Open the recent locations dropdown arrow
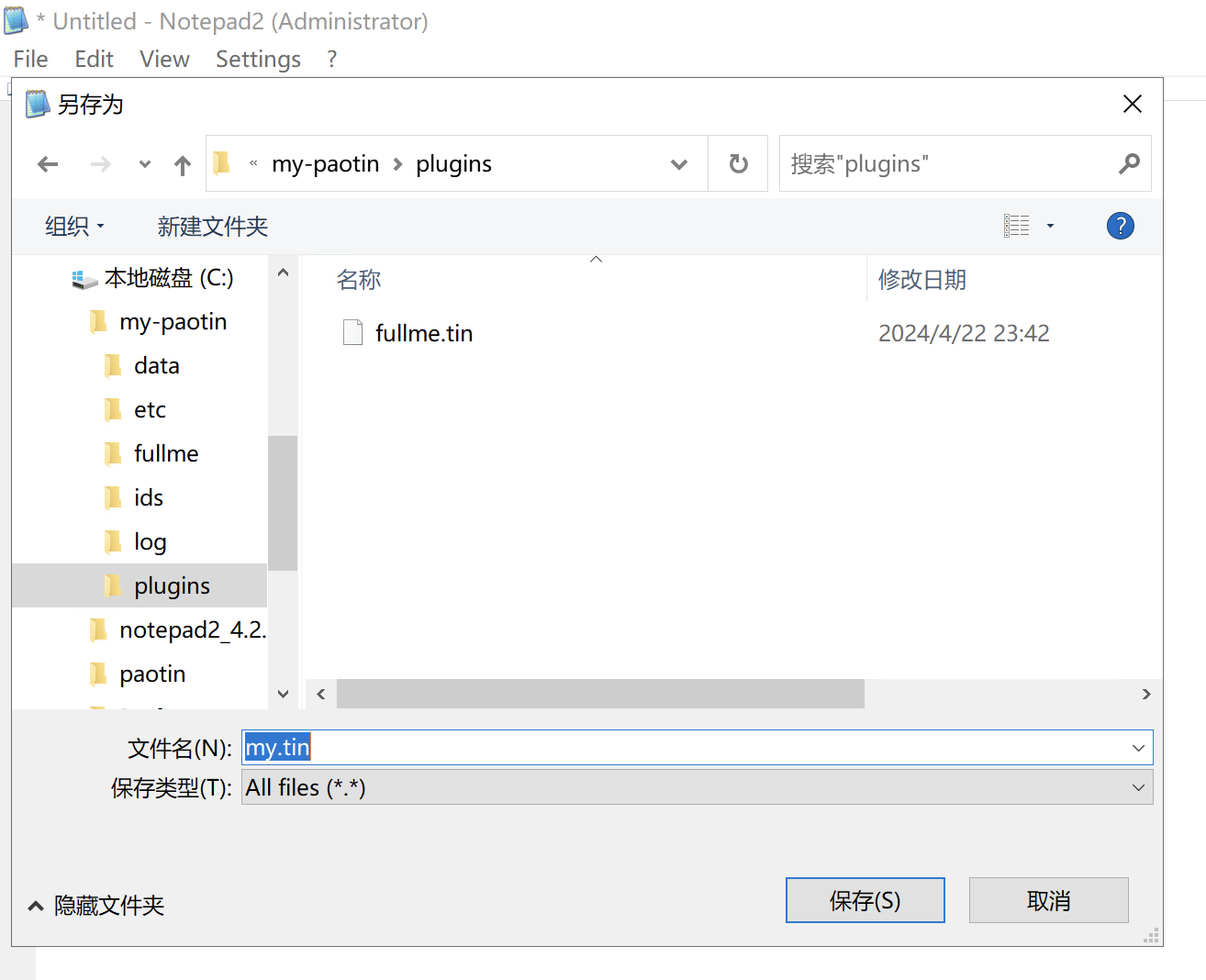Viewport: 1206px width, 980px height. (x=144, y=164)
